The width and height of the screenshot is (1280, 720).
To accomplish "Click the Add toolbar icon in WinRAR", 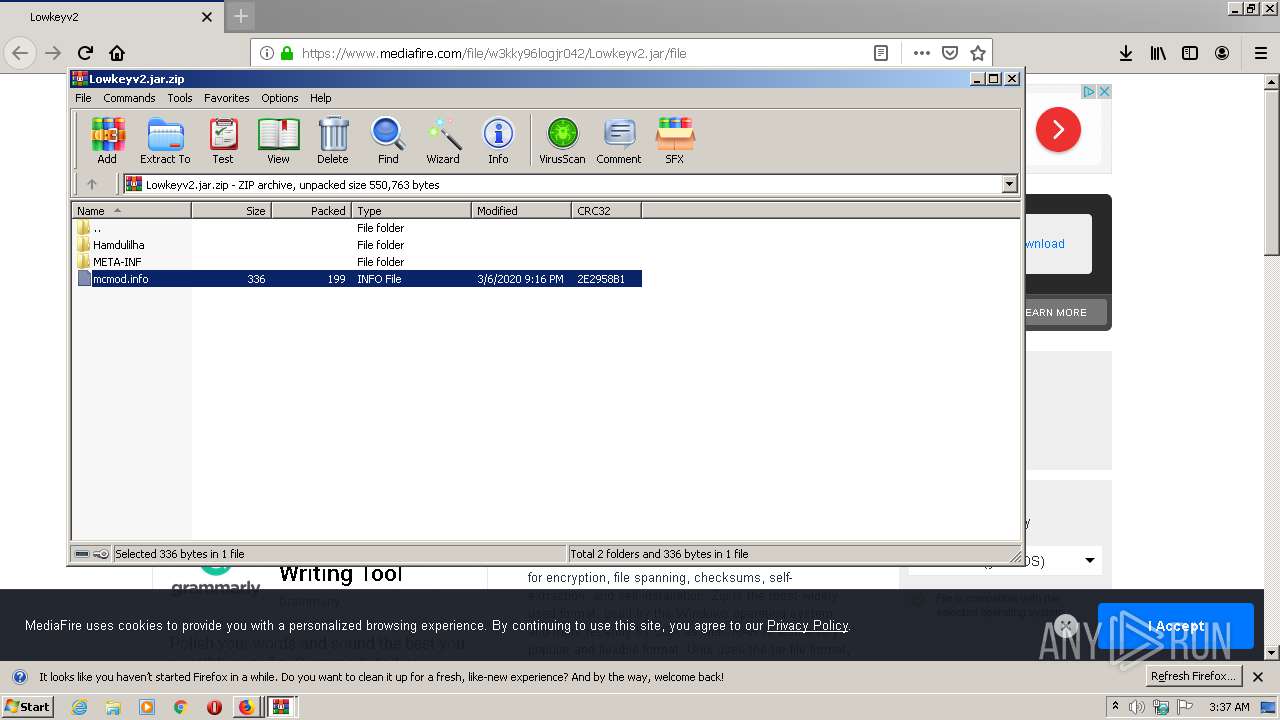I will pos(107,140).
